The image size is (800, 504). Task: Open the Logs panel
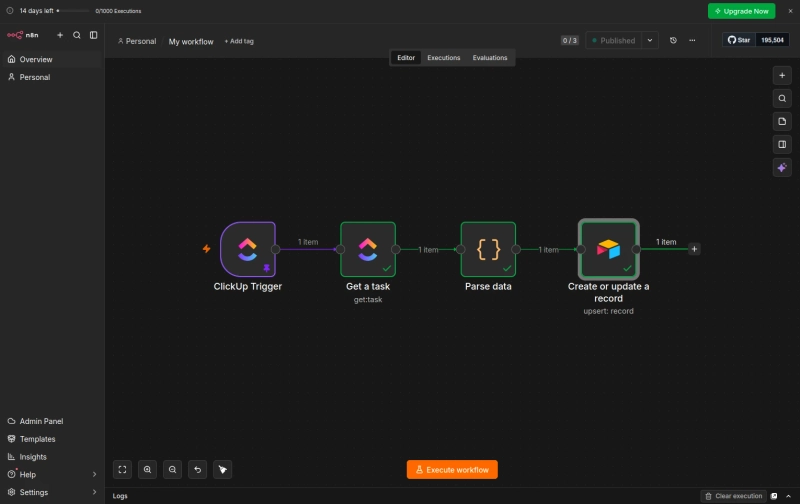pyautogui.click(x=120, y=496)
